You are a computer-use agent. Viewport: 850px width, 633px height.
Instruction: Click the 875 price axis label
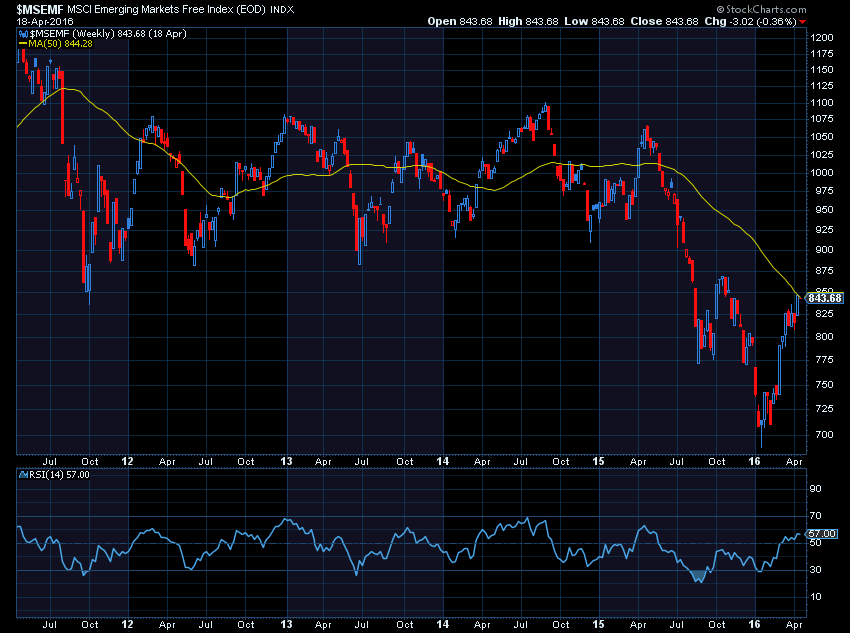pos(825,270)
